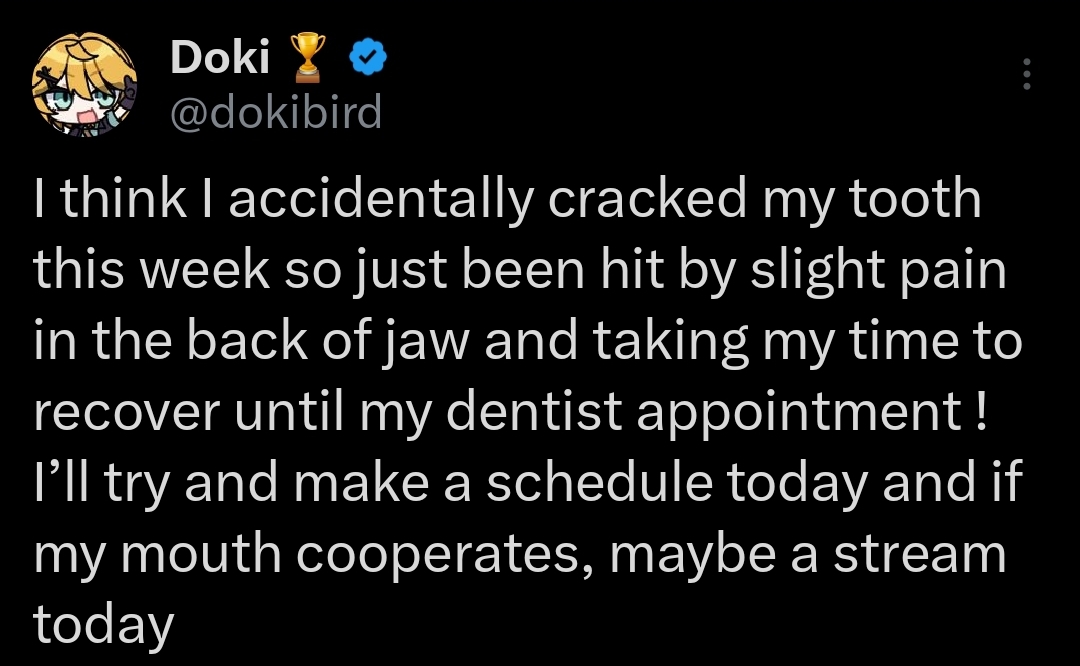Click the word 'schedule' in the tweet

tap(599, 481)
